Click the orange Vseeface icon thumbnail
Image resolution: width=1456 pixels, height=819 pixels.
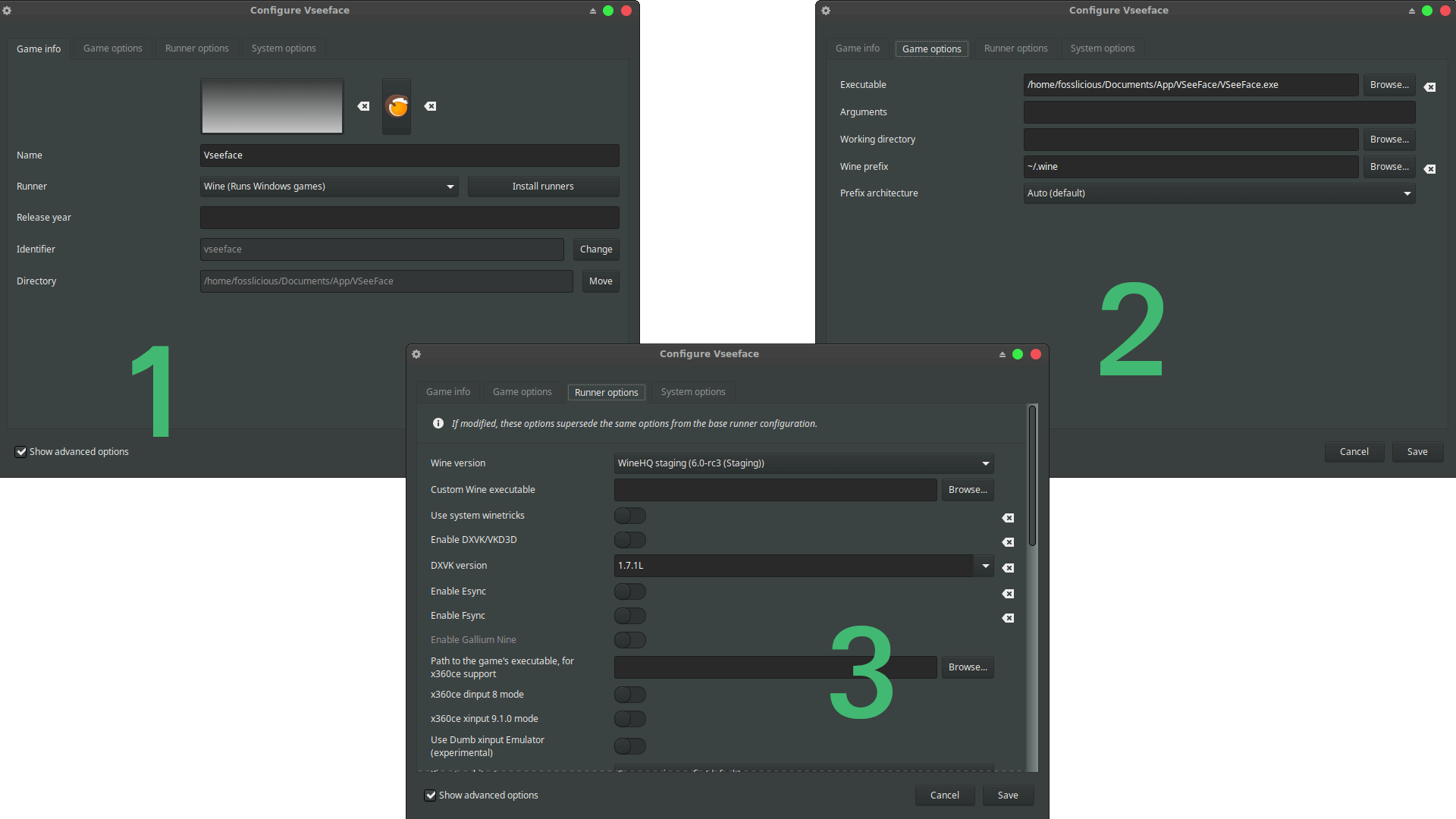click(x=397, y=107)
